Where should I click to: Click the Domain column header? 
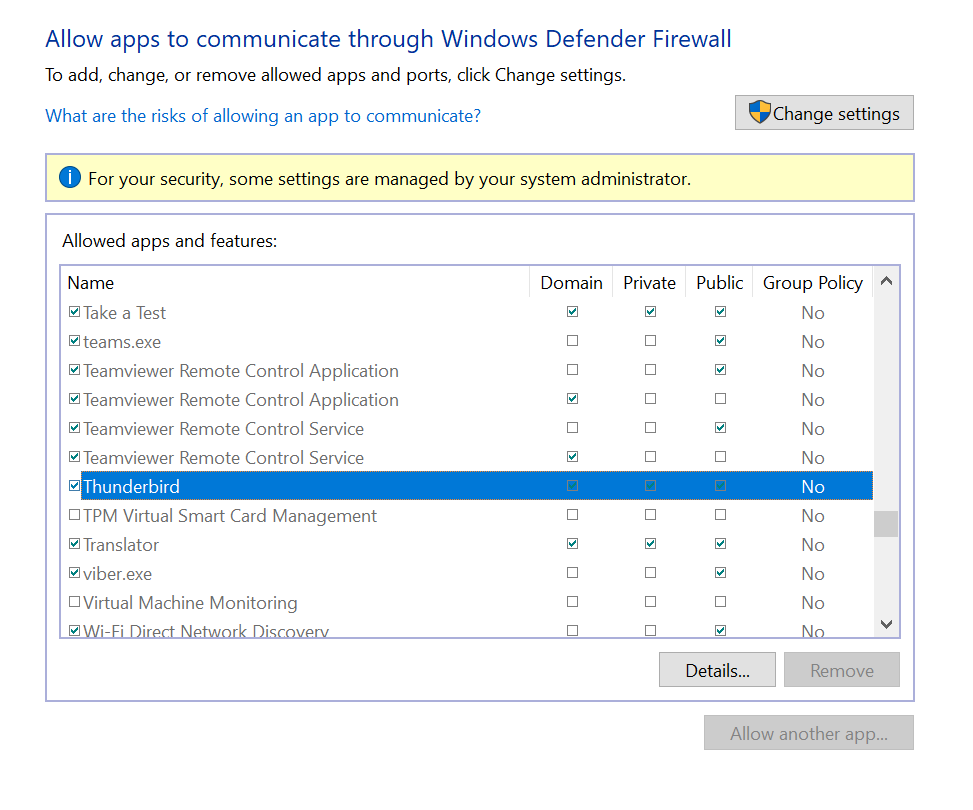[x=572, y=282]
